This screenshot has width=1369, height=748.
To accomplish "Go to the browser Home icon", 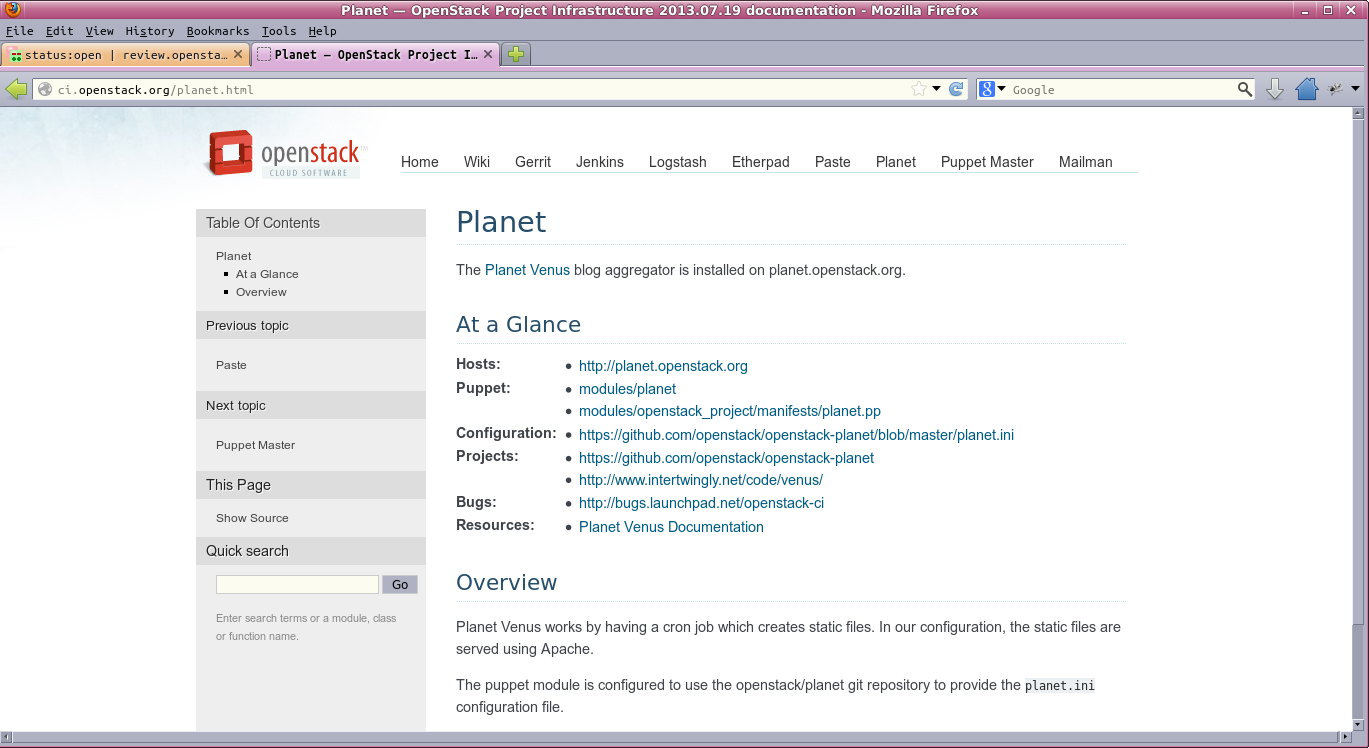I will (1306, 90).
